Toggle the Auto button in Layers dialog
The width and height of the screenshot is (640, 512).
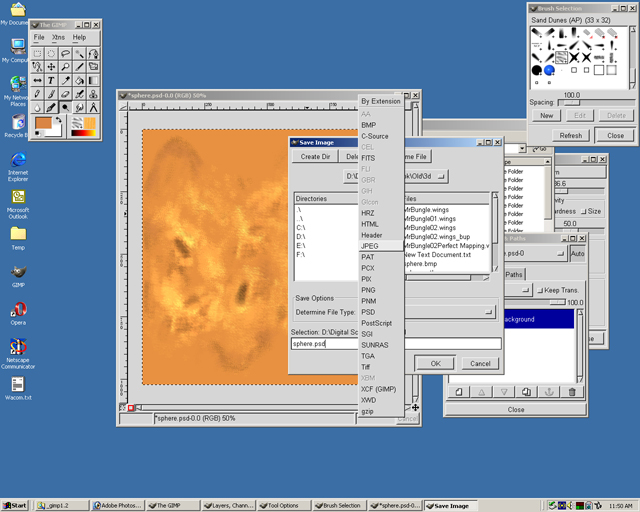coord(577,254)
